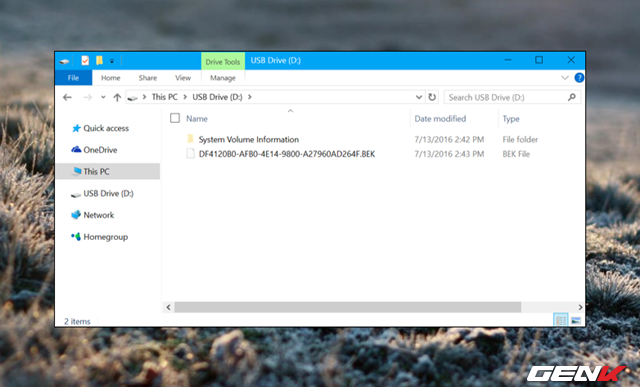The image size is (640, 387).
Task: Click USB Drive (D:) in address breadcrumb
Action: 217,97
